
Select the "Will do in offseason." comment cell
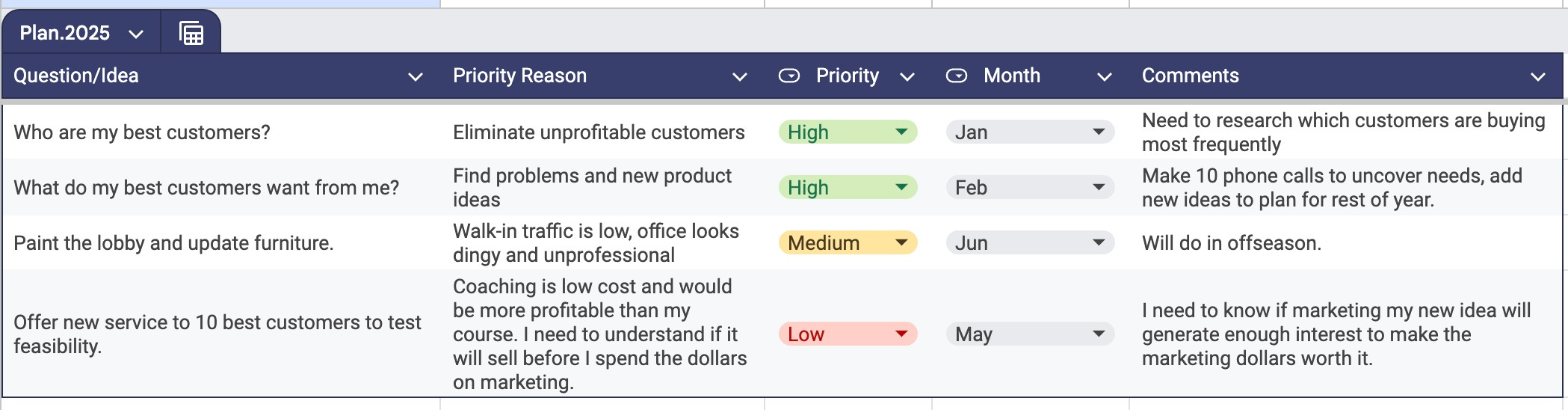(x=1232, y=243)
